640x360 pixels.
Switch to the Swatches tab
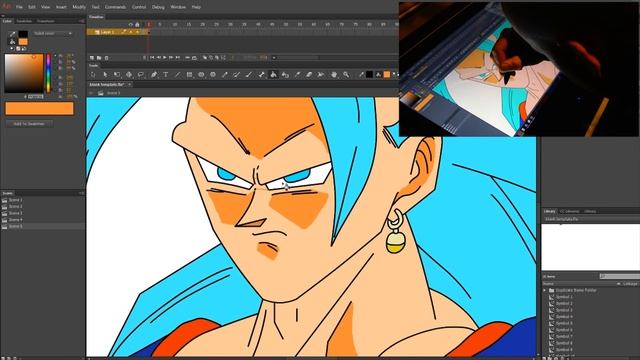(24, 21)
